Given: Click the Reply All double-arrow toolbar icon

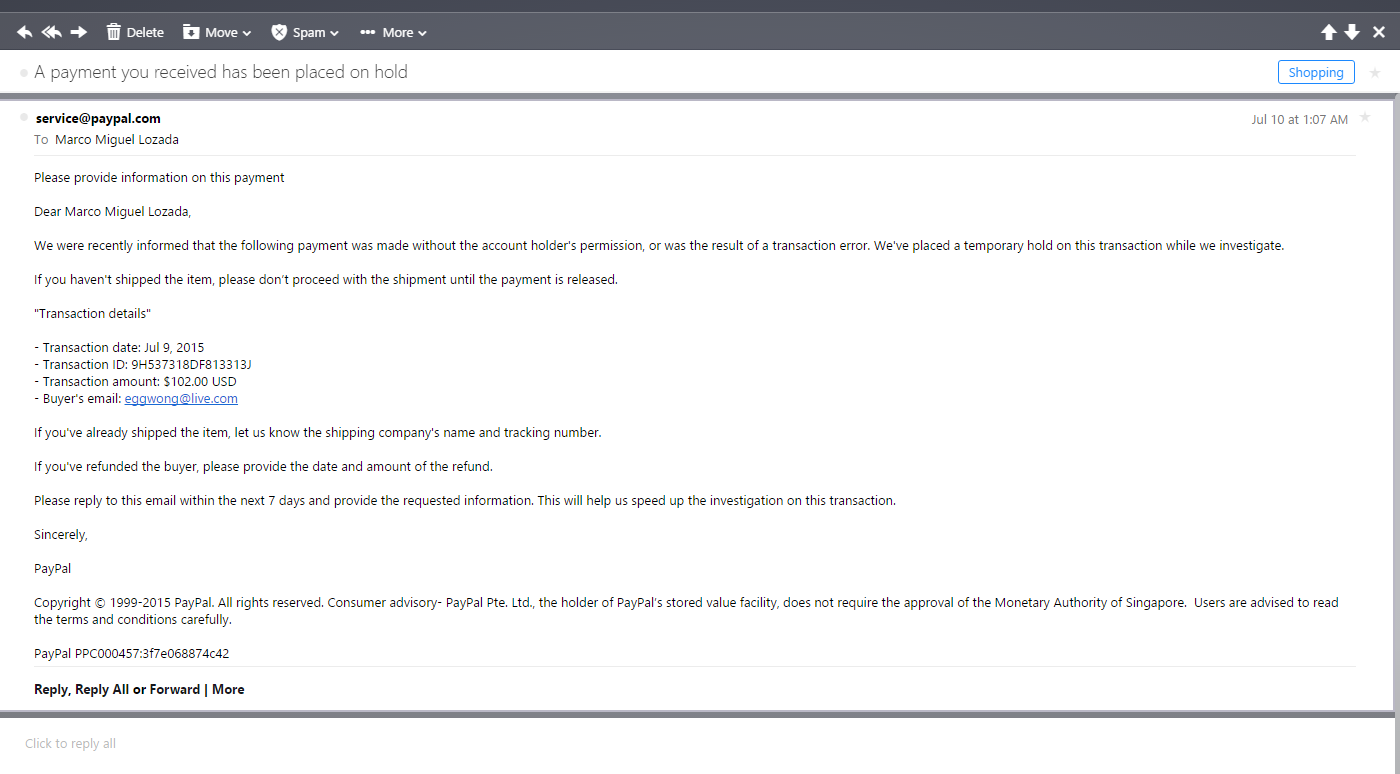Looking at the screenshot, I should [x=52, y=32].
